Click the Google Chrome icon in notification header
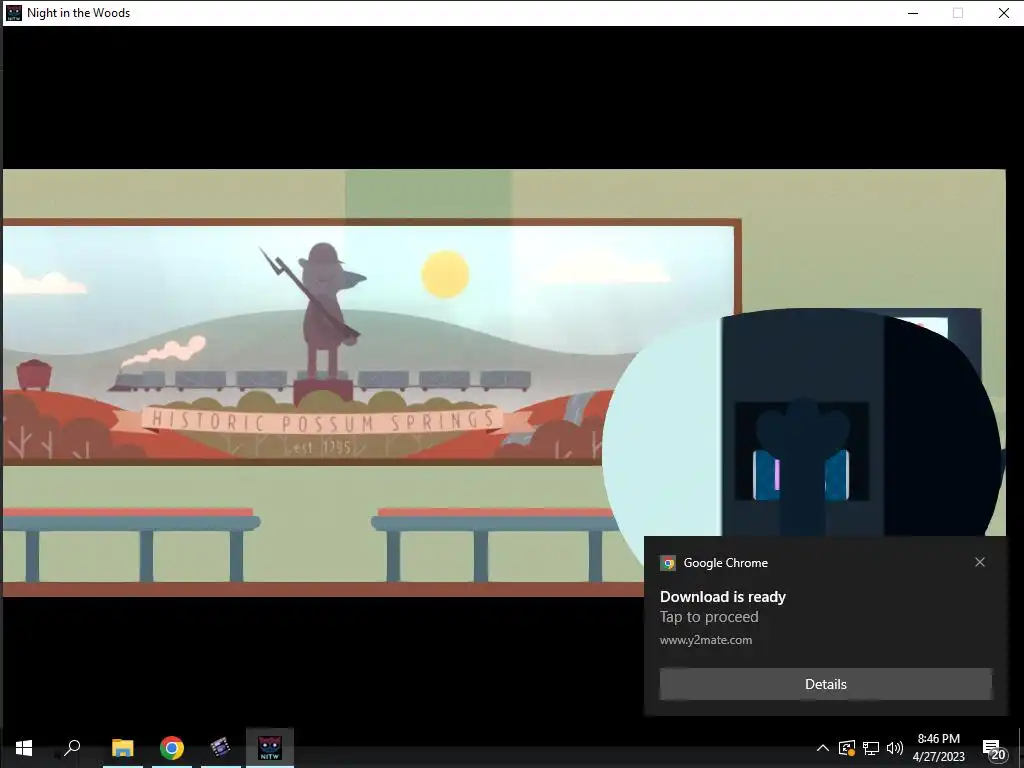1024x768 pixels. (667, 563)
